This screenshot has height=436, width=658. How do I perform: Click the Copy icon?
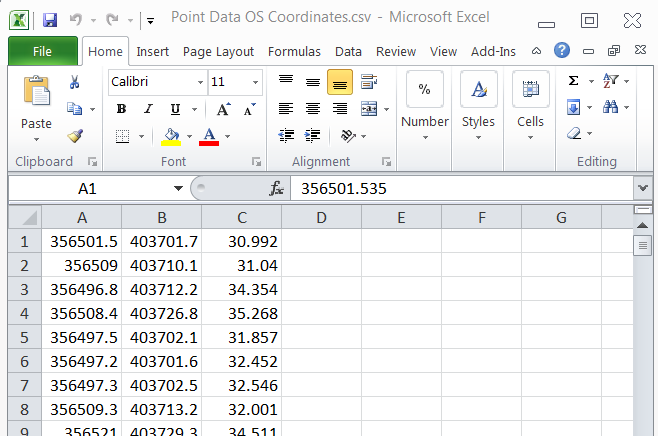pyautogui.click(x=75, y=109)
